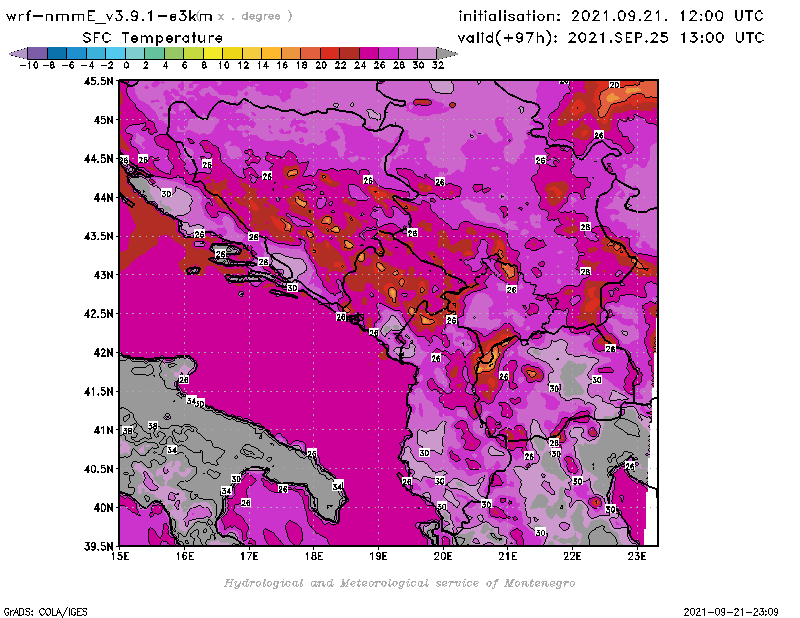Pick the red swatch between 20 and 22
The height and width of the screenshot is (618, 800).
(330, 54)
